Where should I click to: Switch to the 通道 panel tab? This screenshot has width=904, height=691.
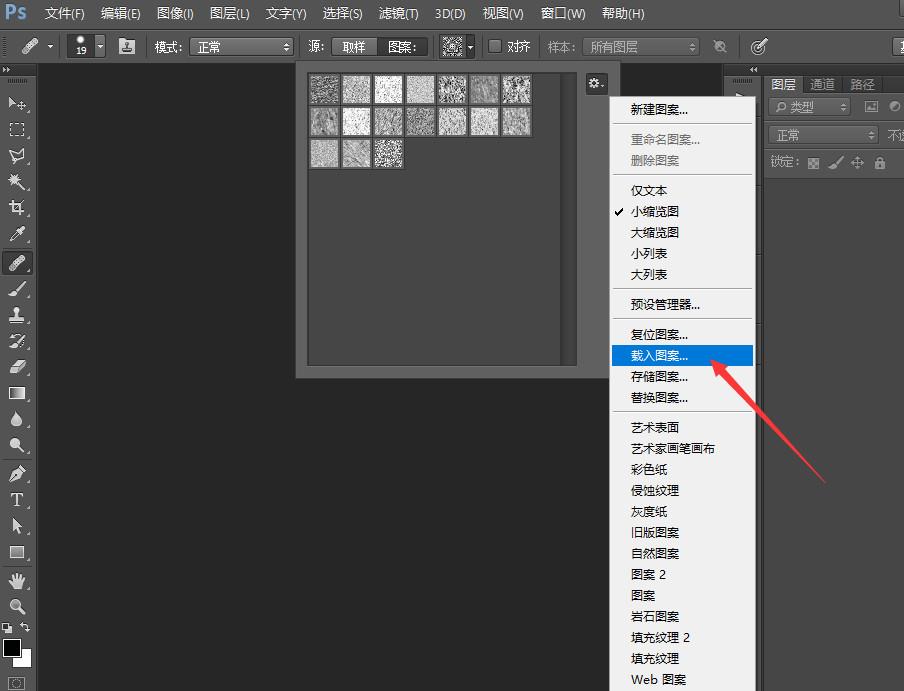coord(821,84)
